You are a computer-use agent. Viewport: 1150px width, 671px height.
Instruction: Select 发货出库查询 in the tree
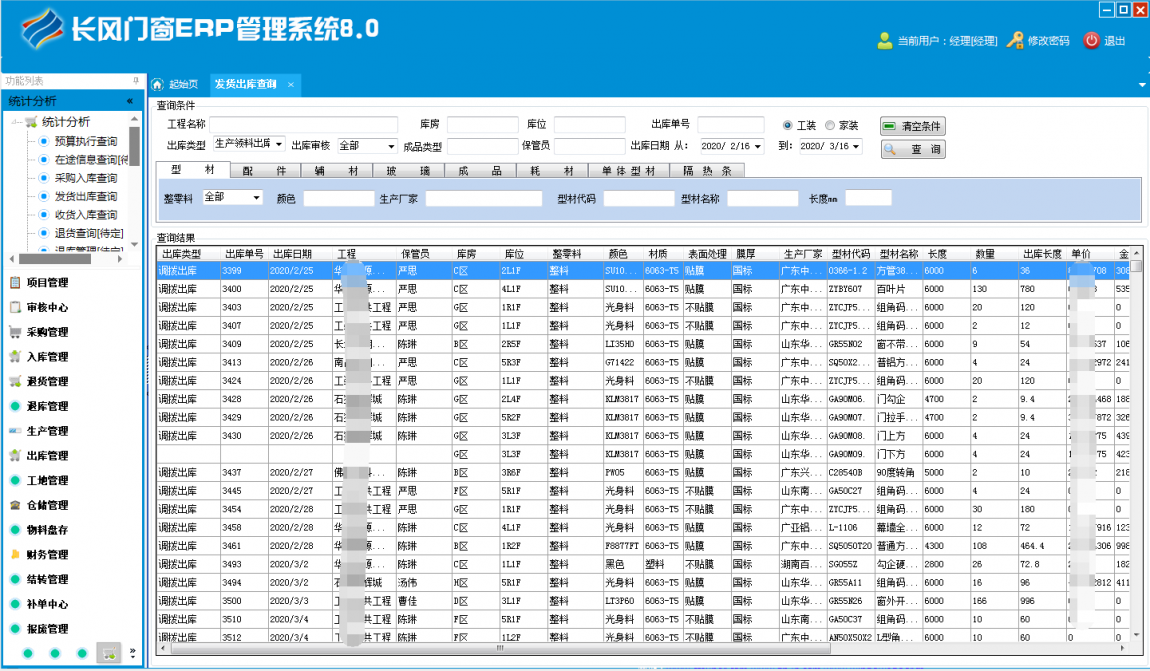[x=85, y=196]
